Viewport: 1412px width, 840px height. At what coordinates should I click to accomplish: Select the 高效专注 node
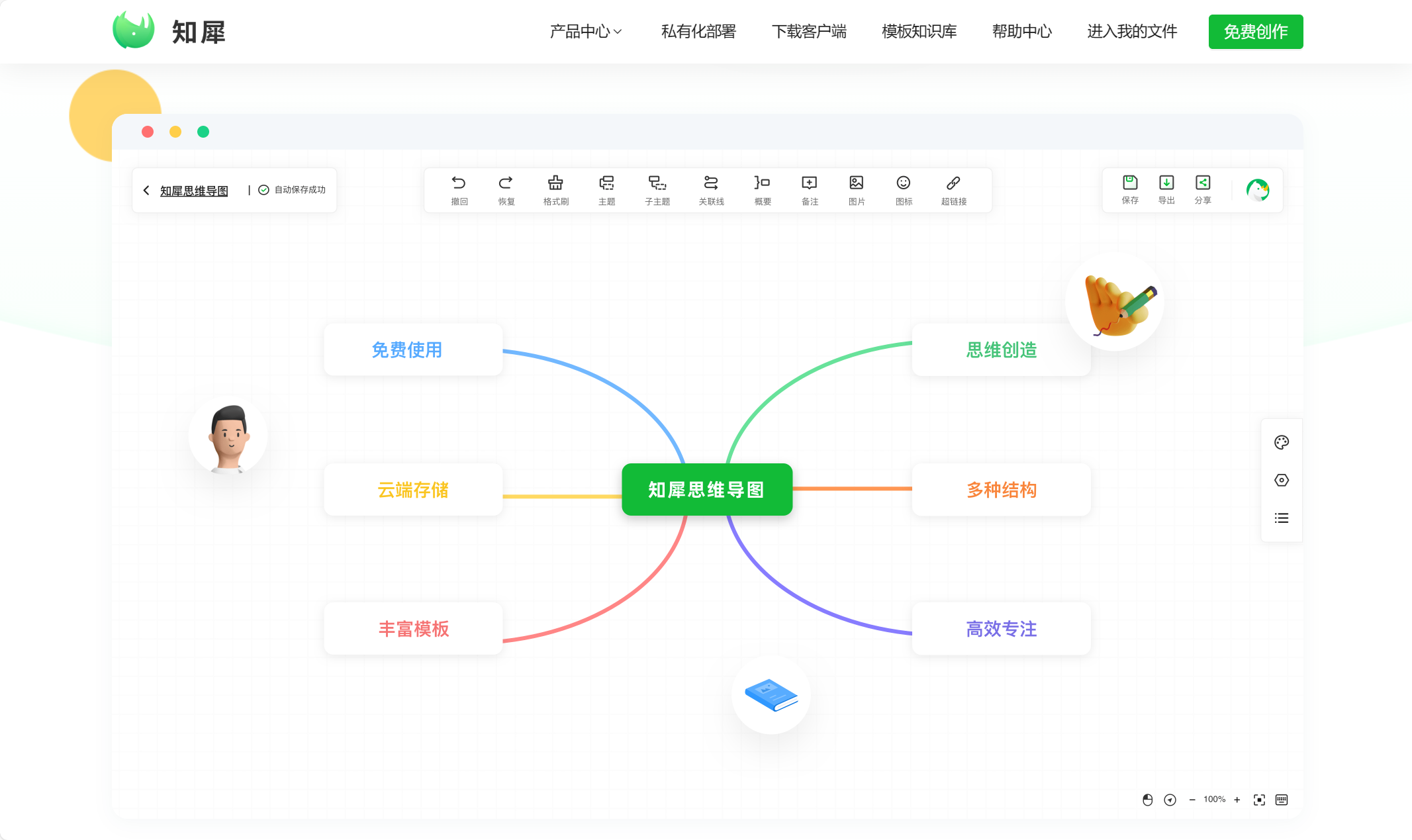point(1001,629)
